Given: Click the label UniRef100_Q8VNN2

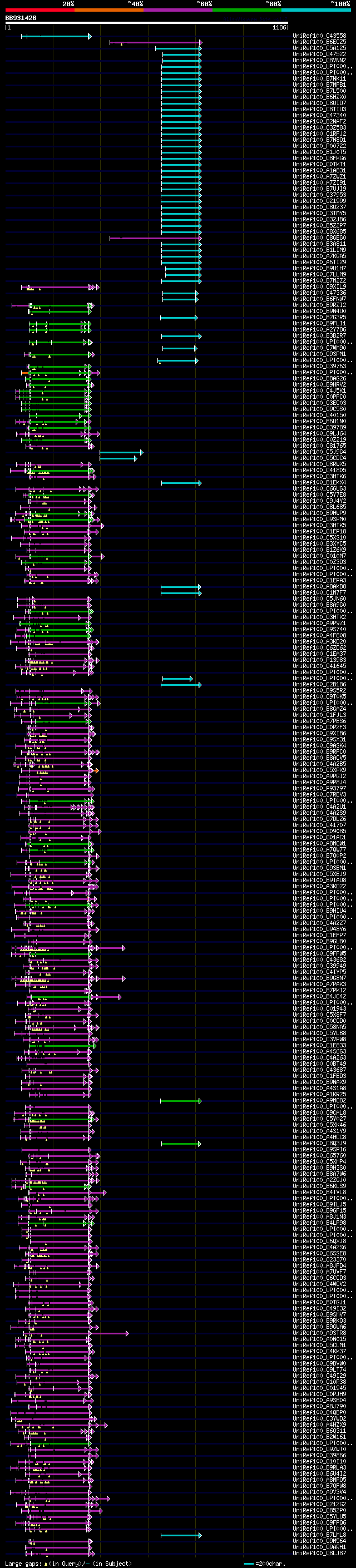Looking at the screenshot, I should (319, 61).
